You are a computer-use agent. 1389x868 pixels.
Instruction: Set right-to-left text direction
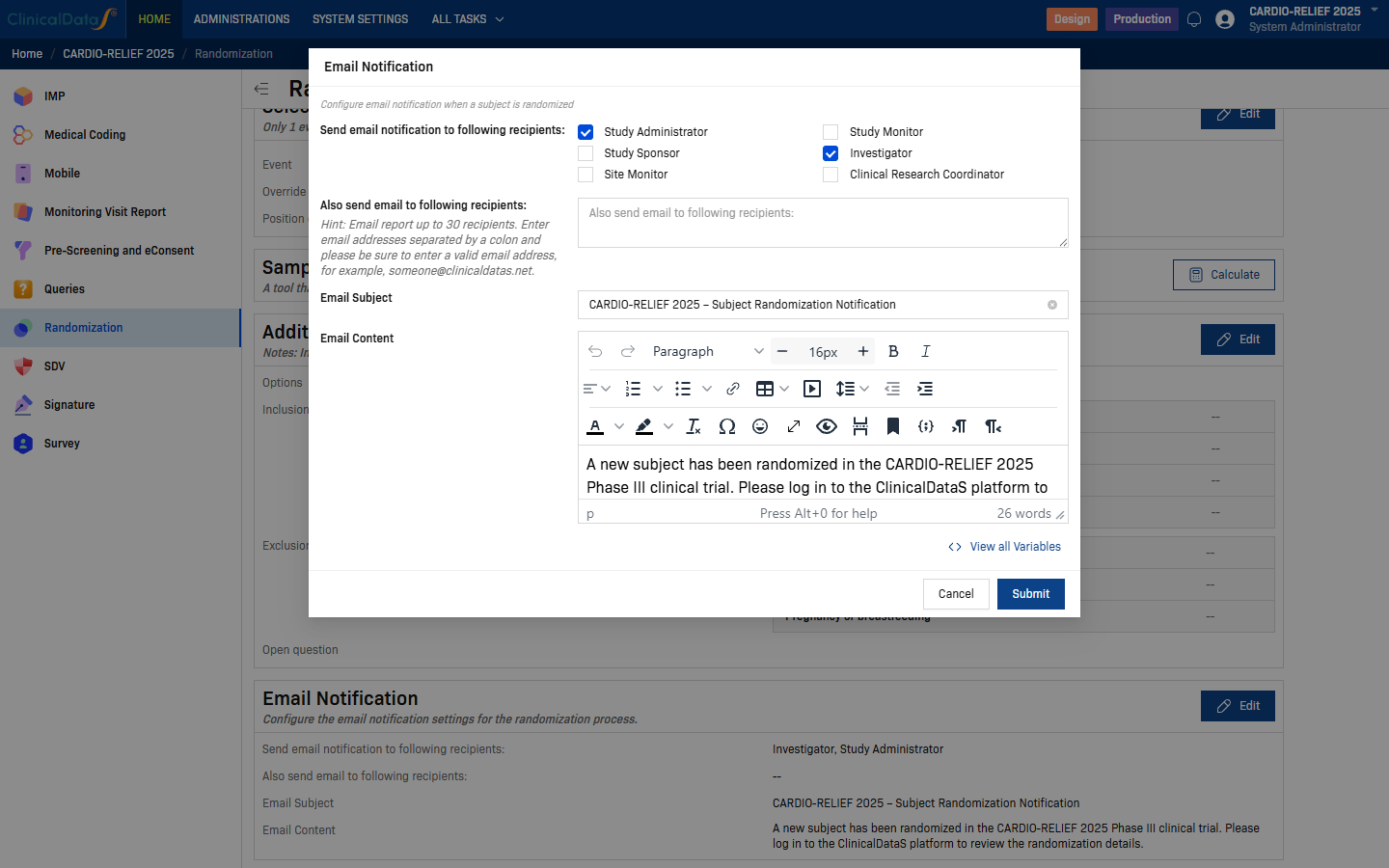click(x=993, y=426)
